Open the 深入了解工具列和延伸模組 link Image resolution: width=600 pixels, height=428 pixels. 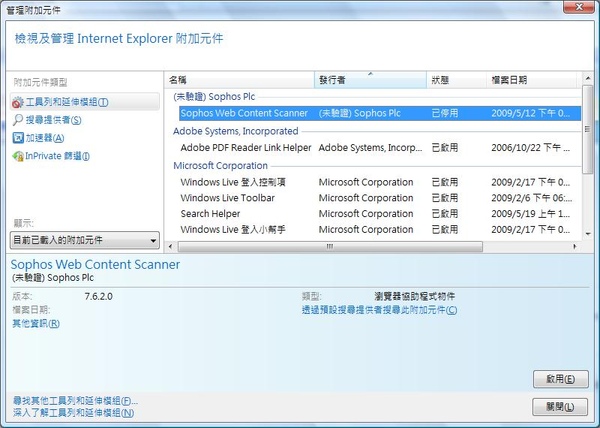click(x=73, y=413)
